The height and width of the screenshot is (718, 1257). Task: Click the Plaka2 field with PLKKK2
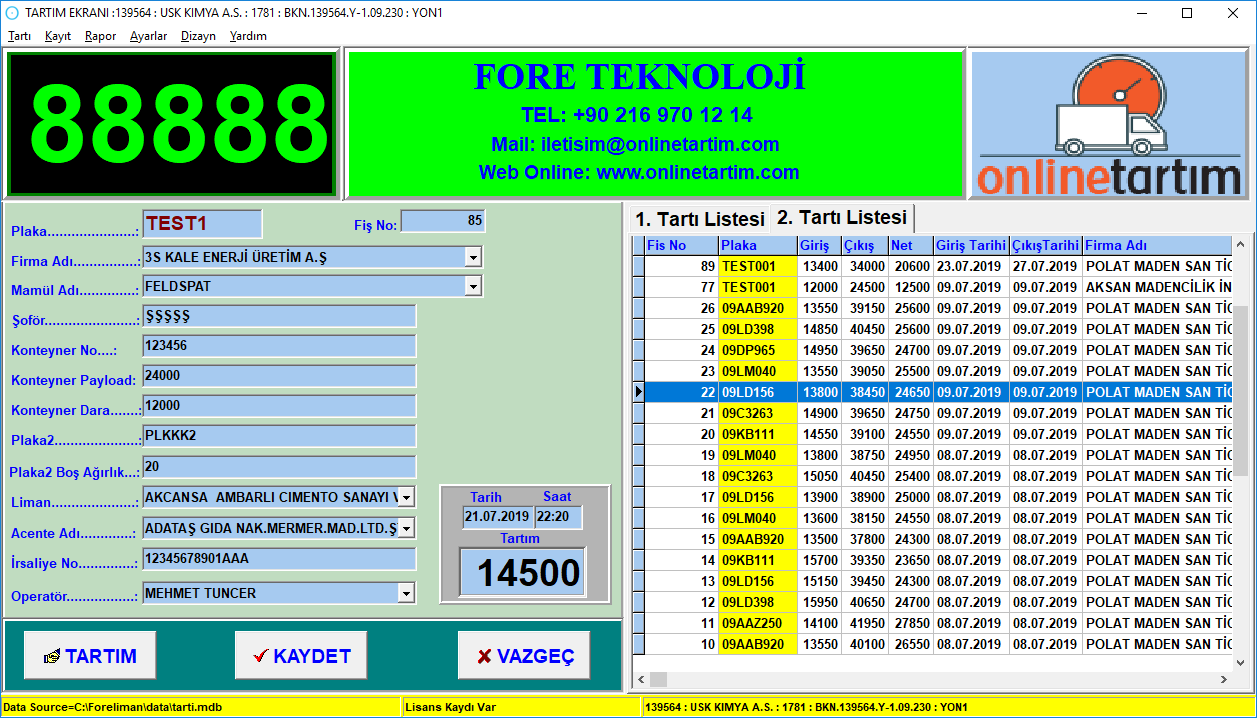point(279,436)
